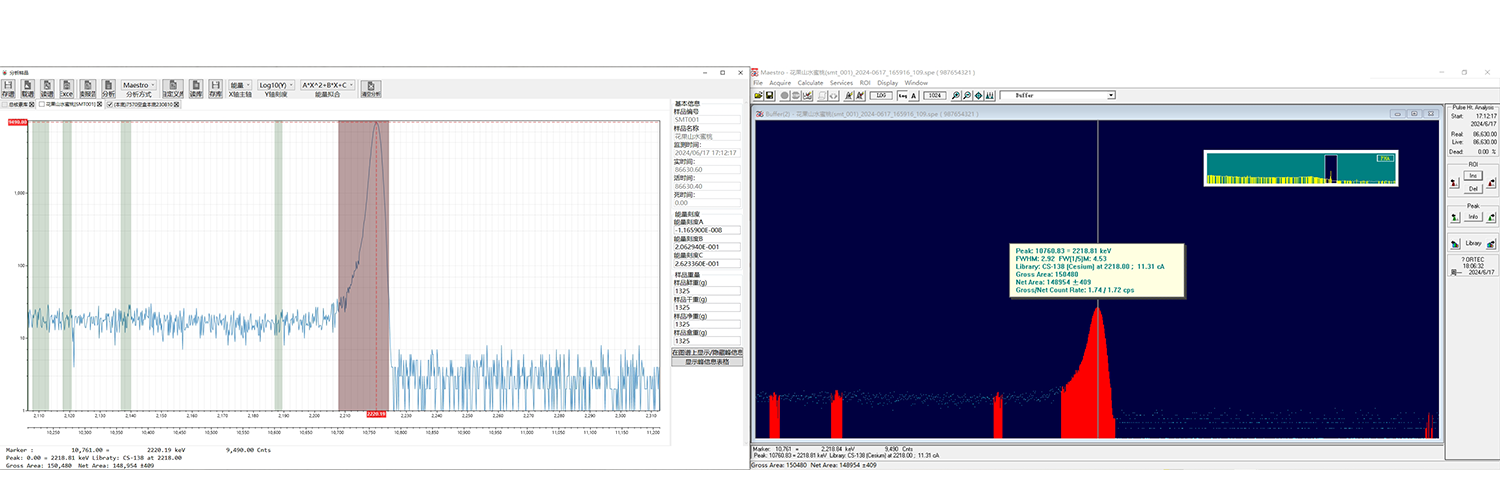Open the ROI menu in Maestro
The width and height of the screenshot is (1500, 500).
[x=865, y=83]
